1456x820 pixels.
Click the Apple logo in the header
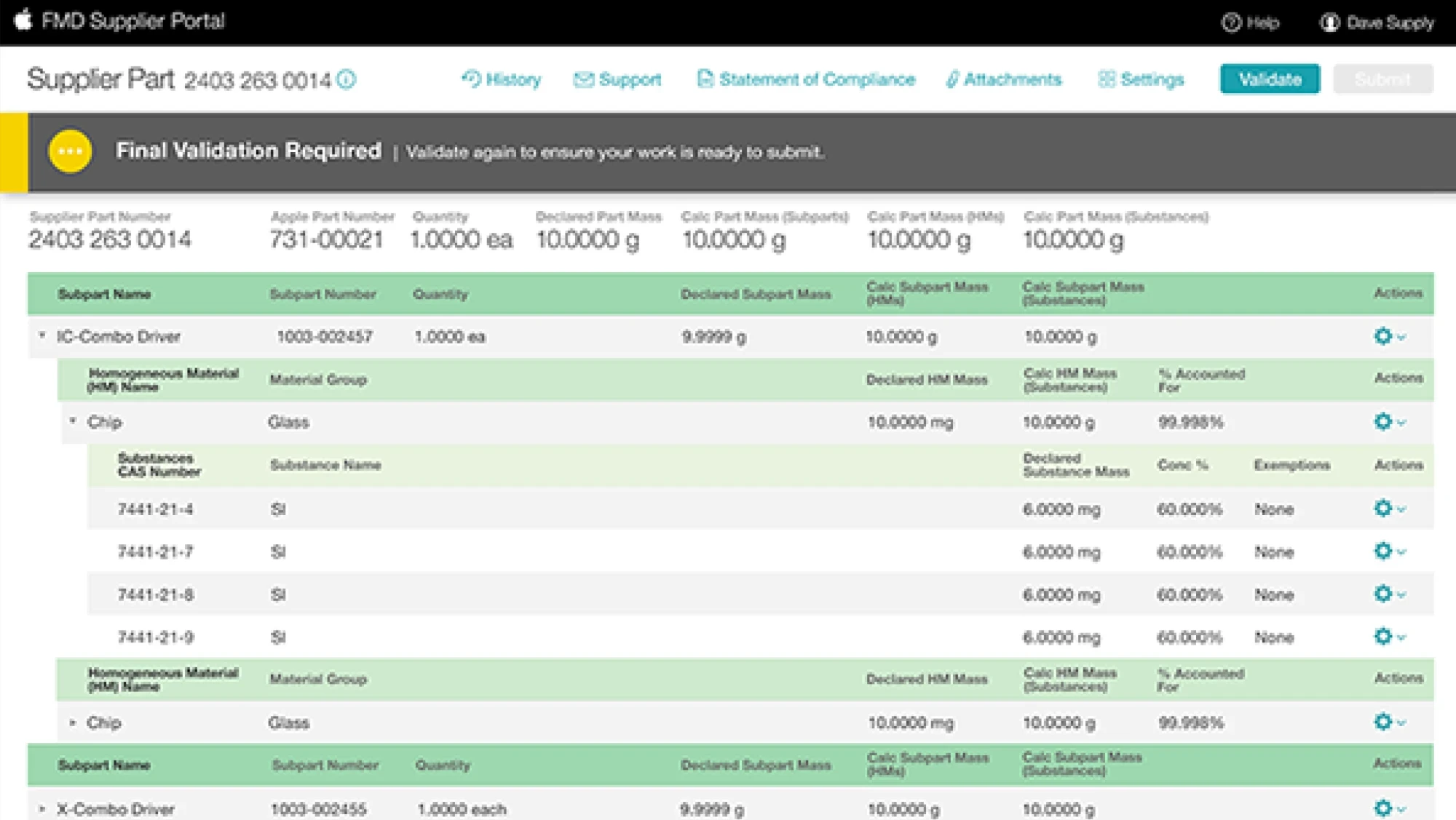pyautogui.click(x=23, y=20)
